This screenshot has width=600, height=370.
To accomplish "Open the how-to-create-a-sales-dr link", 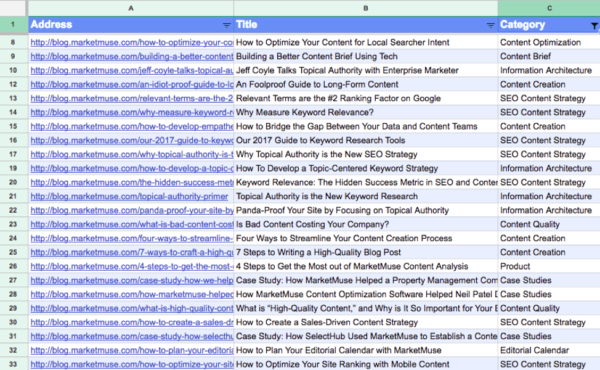I will [x=132, y=323].
